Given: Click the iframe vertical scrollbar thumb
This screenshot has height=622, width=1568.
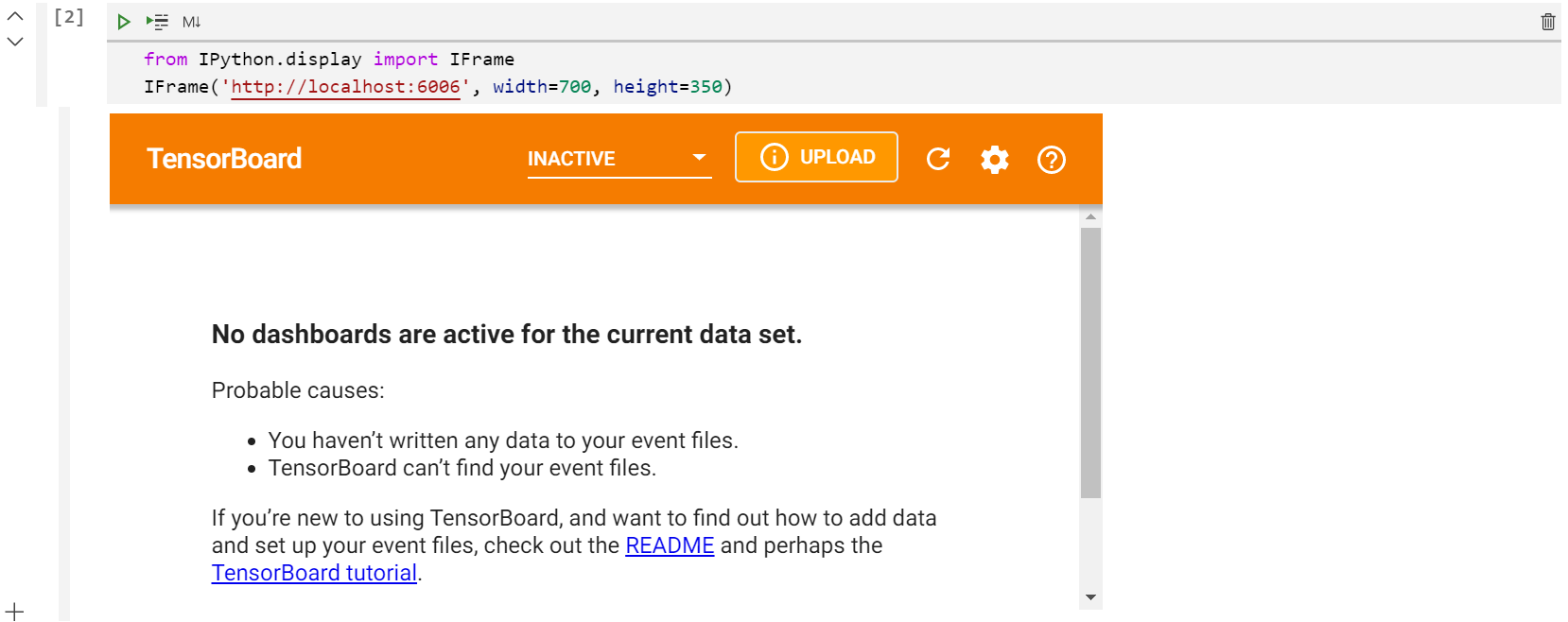Looking at the screenshot, I should tap(1090, 363).
